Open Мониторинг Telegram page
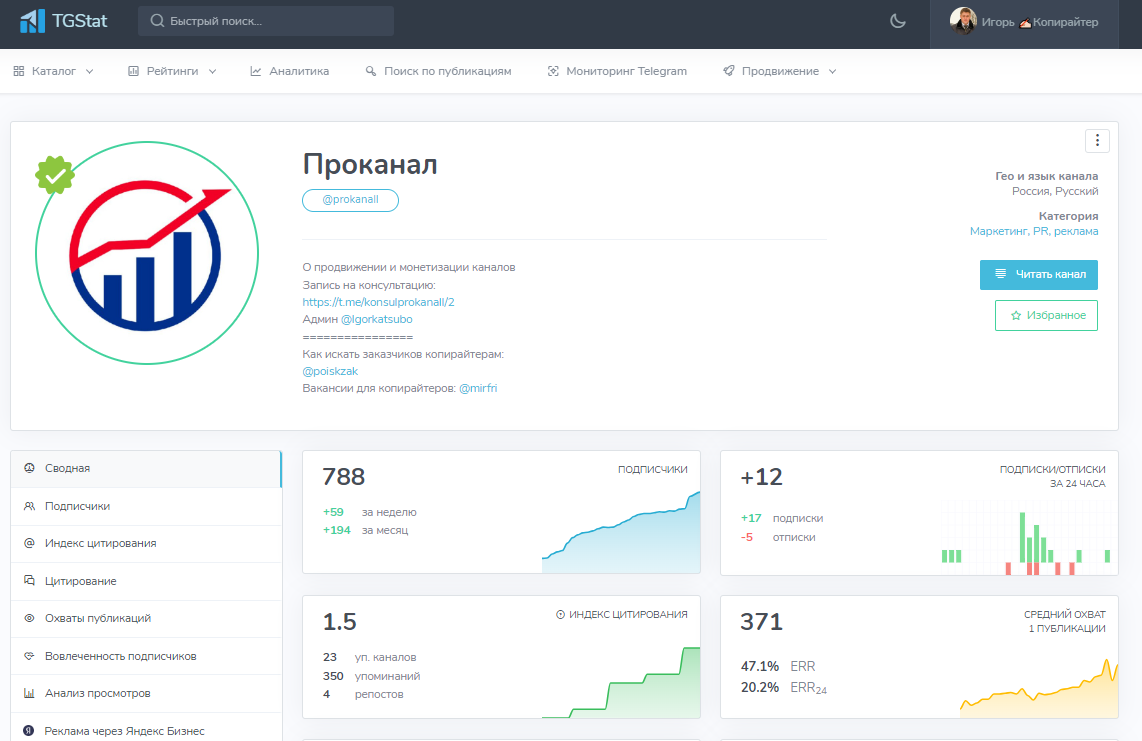 (618, 71)
